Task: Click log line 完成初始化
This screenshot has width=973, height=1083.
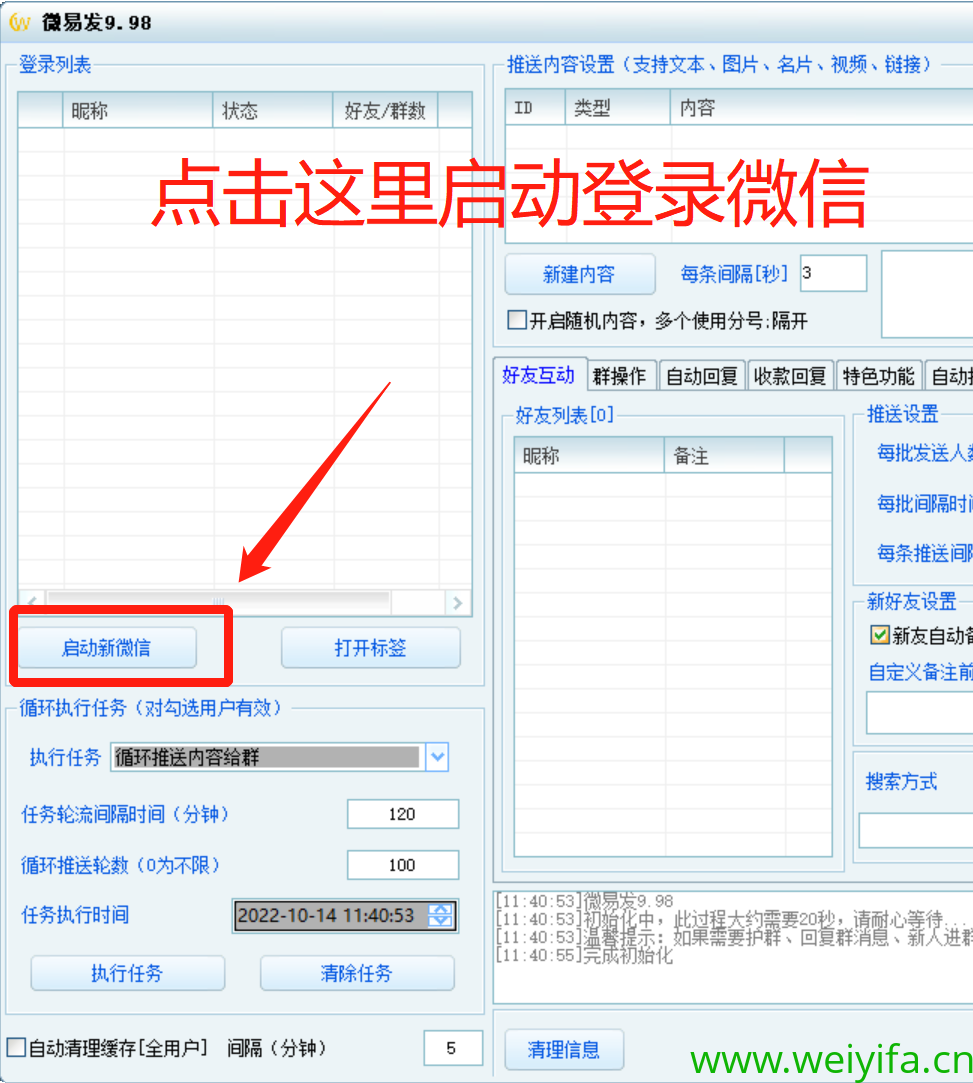Action: coord(584,956)
